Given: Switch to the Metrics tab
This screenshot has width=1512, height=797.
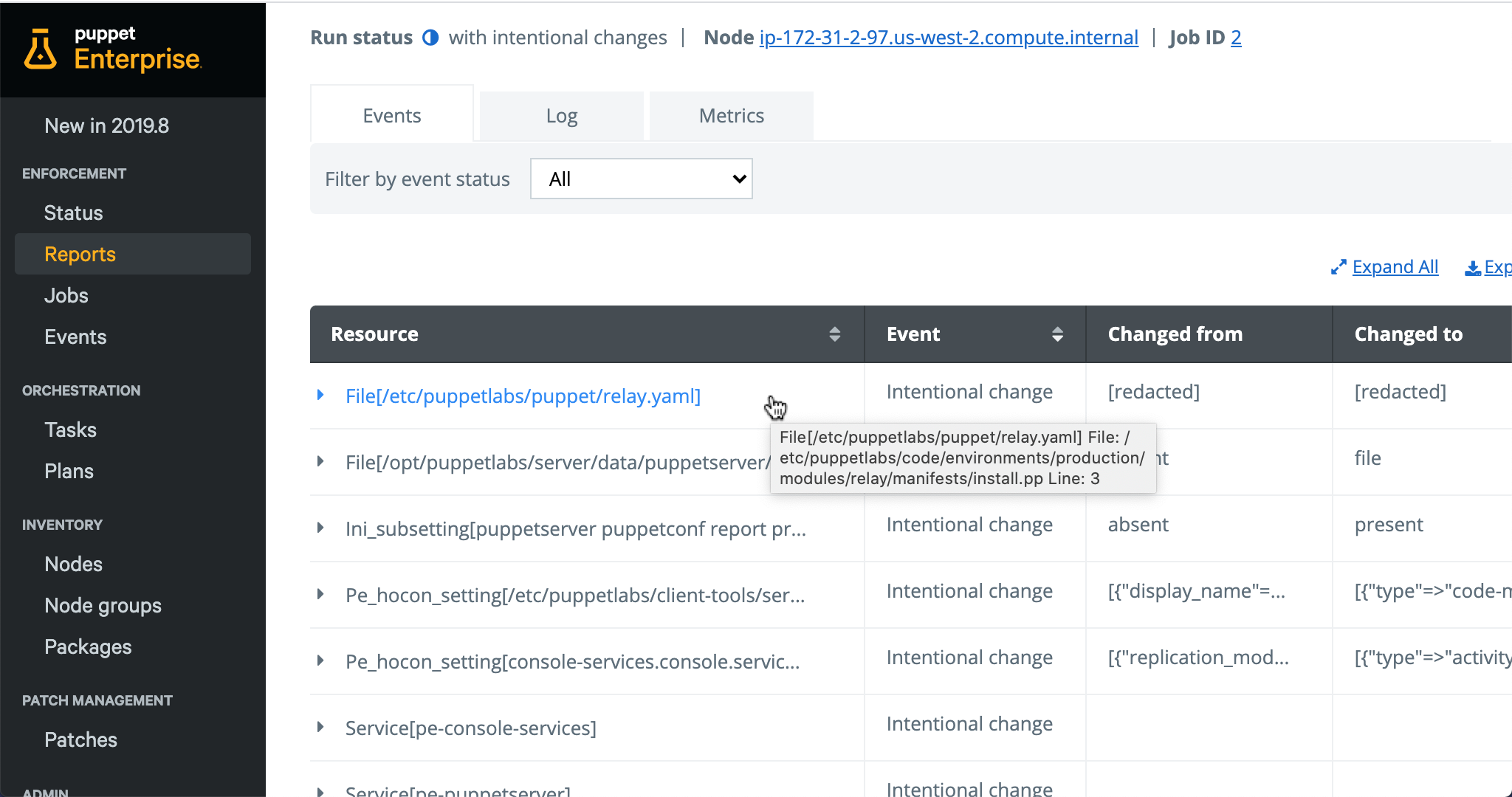Looking at the screenshot, I should point(732,116).
